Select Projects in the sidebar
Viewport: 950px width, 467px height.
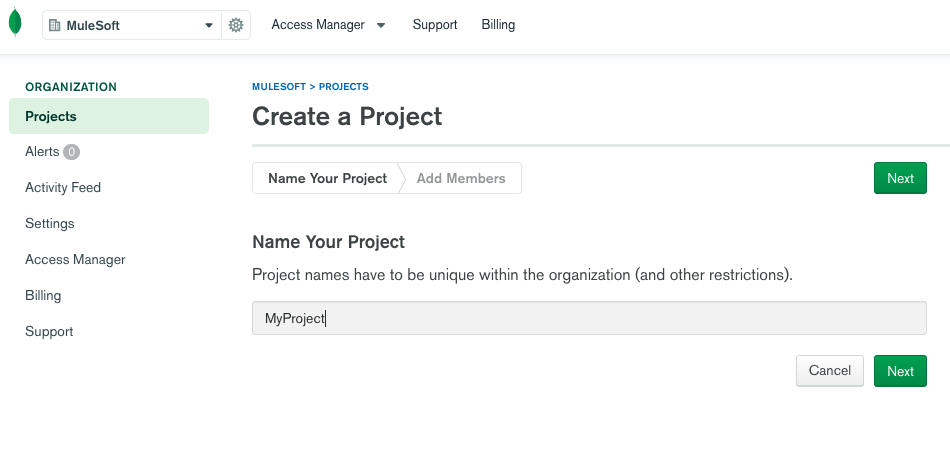109,116
